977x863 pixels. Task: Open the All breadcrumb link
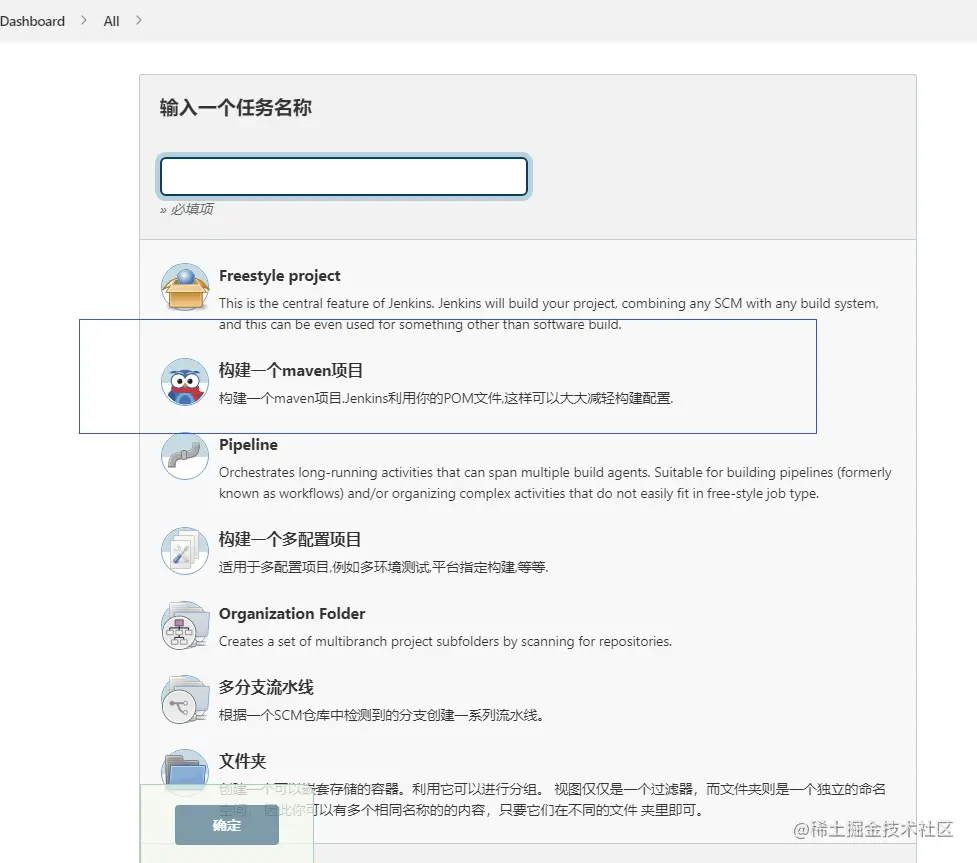coord(112,21)
